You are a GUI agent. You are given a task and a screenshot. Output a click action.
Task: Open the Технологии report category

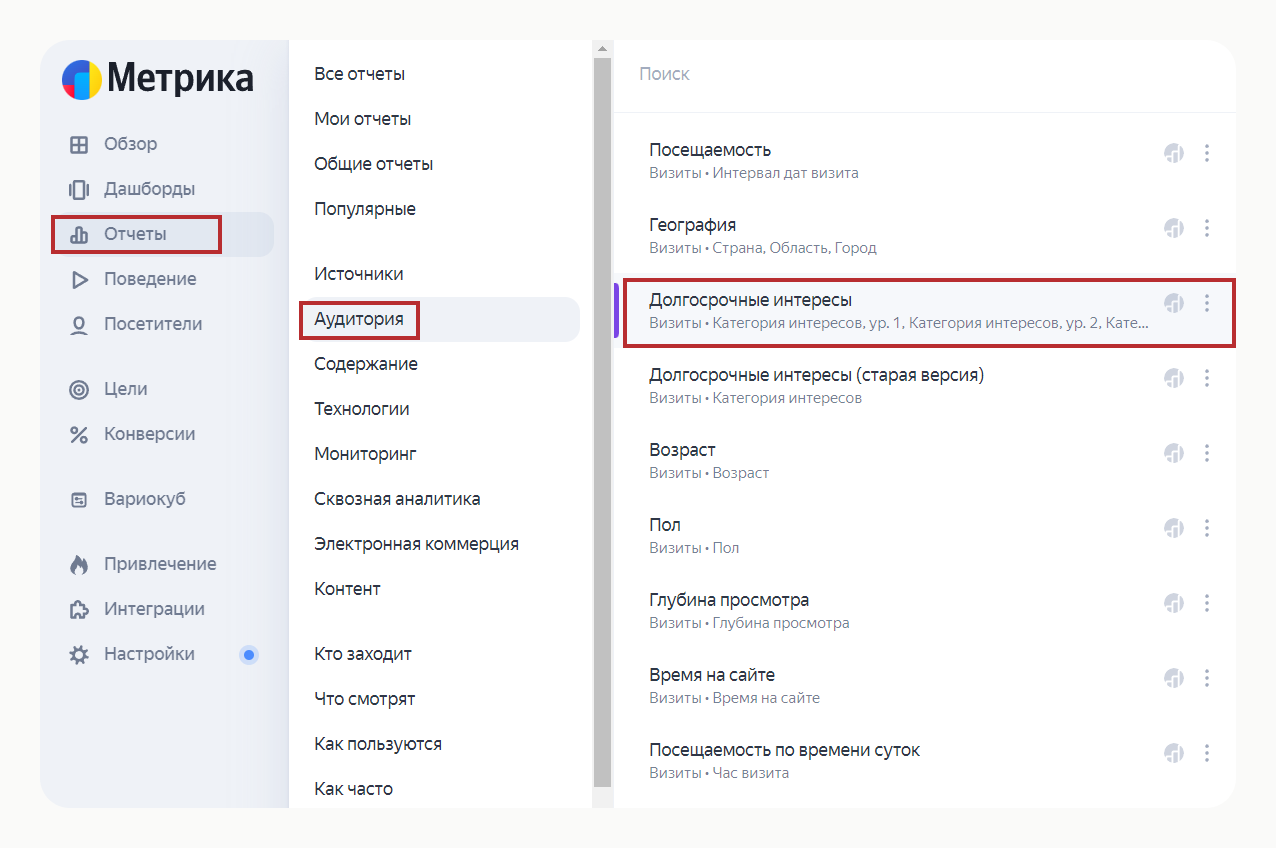(361, 409)
